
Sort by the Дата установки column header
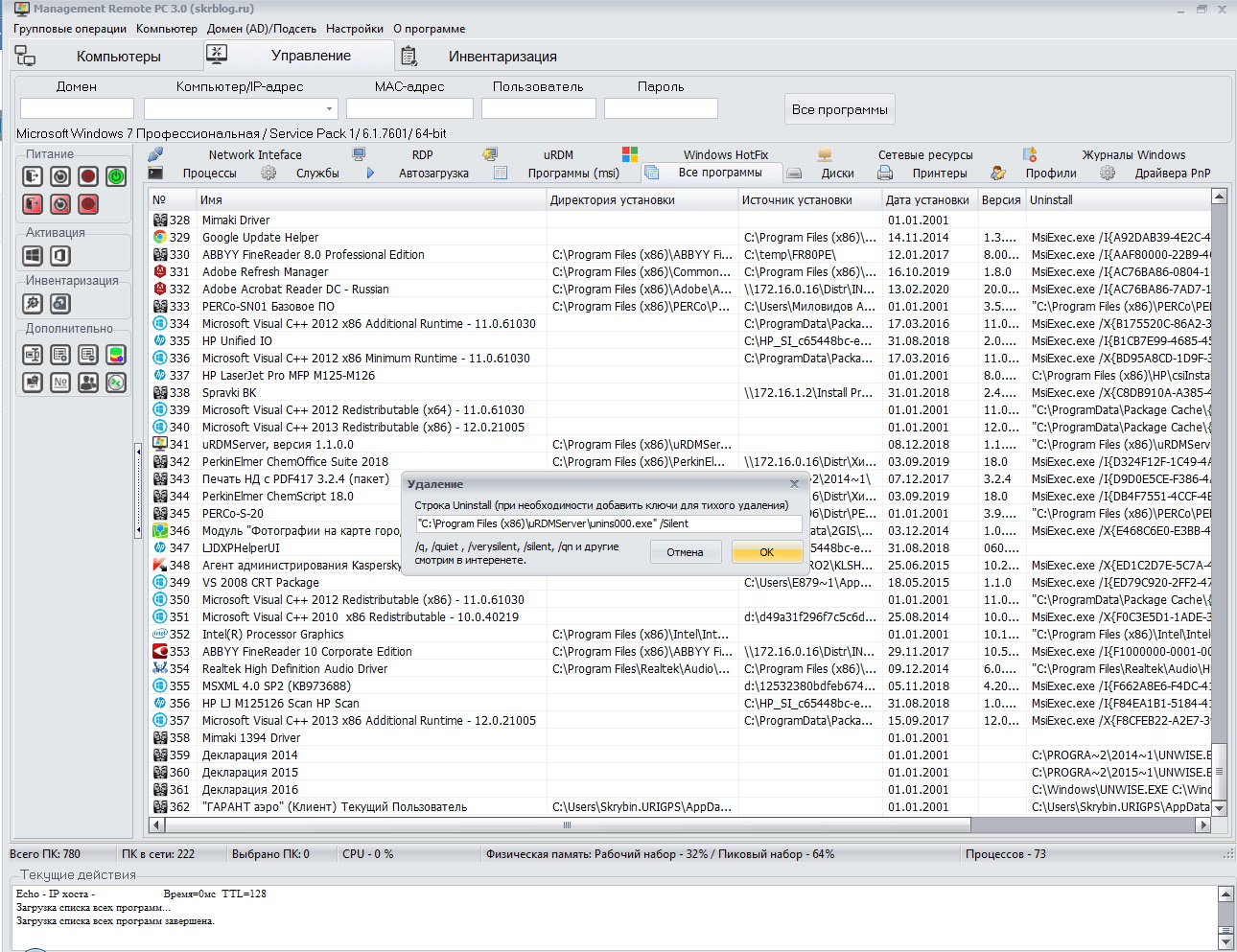[928, 200]
